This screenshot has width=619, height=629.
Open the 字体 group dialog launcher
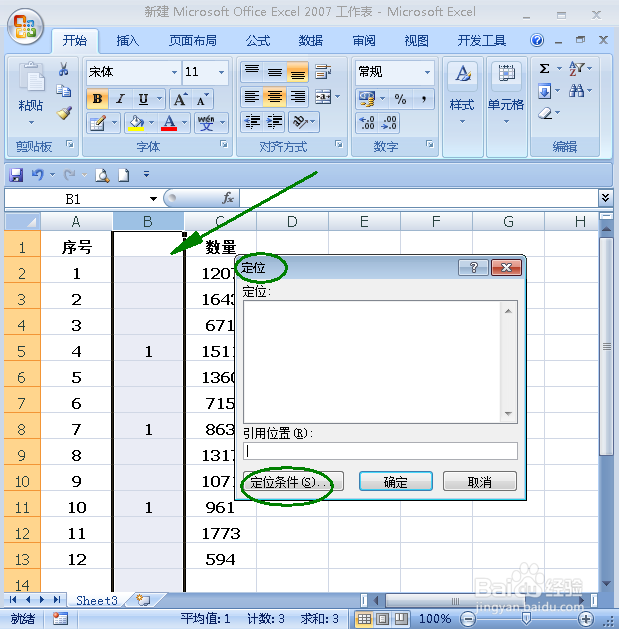pos(223,144)
